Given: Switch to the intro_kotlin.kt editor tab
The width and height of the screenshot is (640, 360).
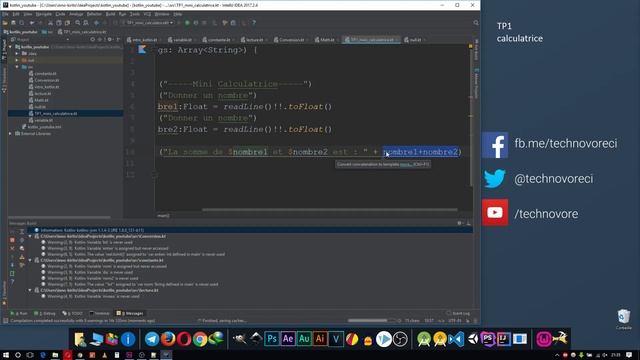Looking at the screenshot, I should (x=144, y=40).
